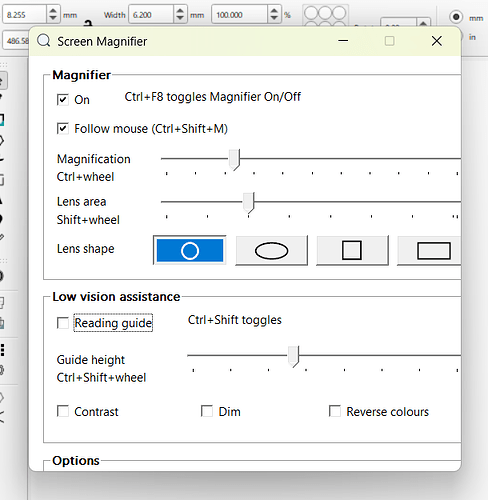Toggle Follow mouse checkbox
Image resolution: width=488 pixels, height=500 pixels.
[63, 129]
